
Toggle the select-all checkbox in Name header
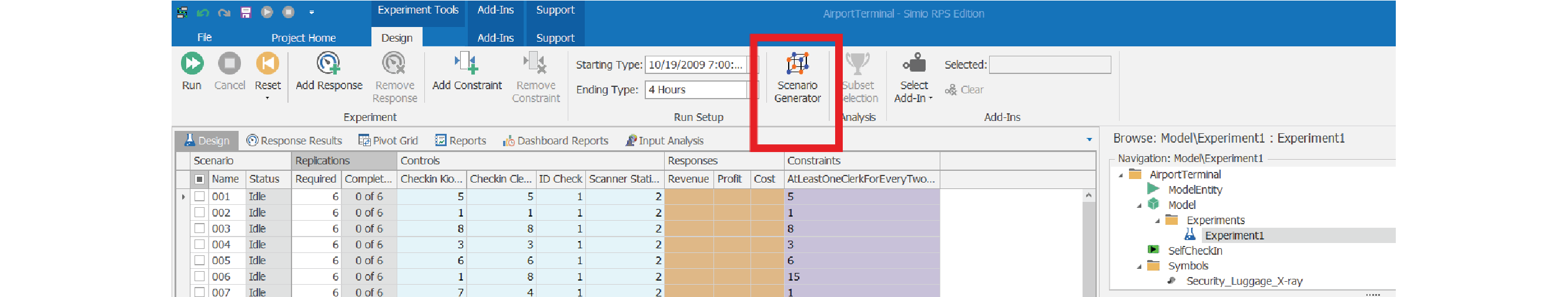pos(199,179)
